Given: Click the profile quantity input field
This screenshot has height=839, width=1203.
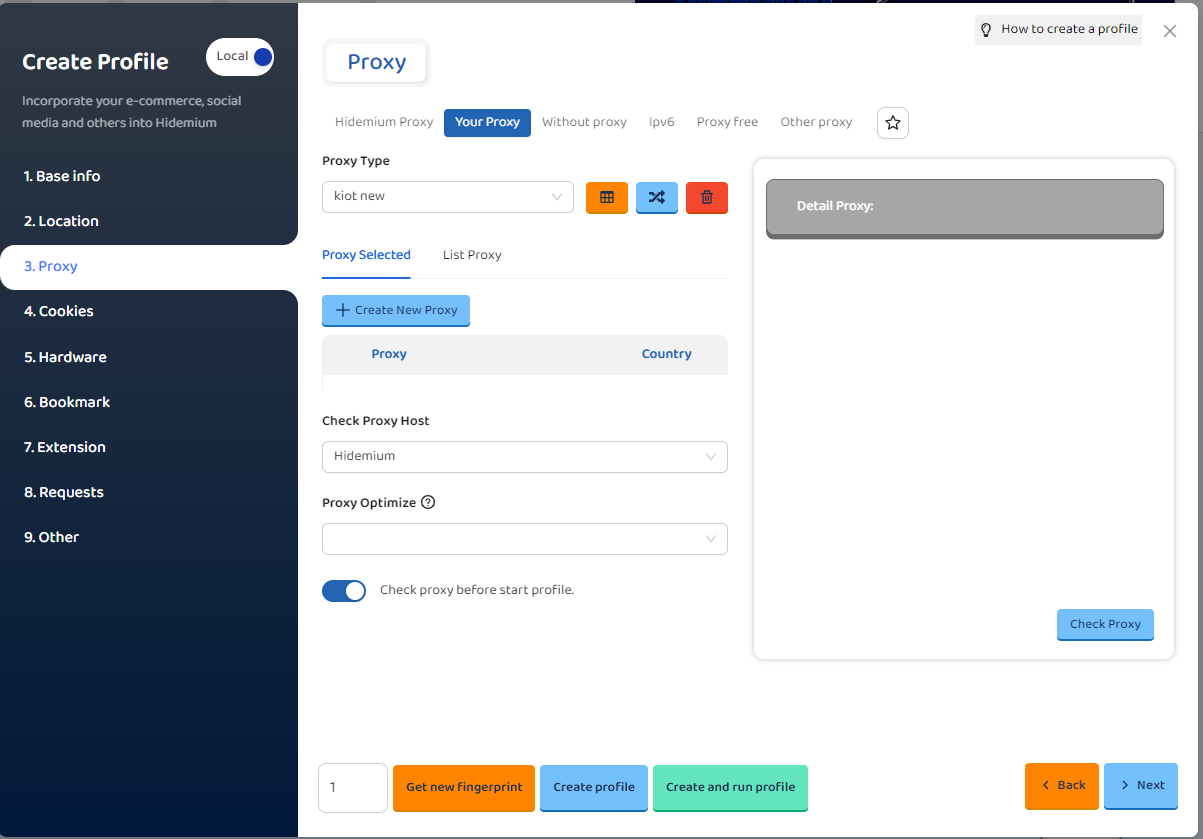Looking at the screenshot, I should (352, 788).
